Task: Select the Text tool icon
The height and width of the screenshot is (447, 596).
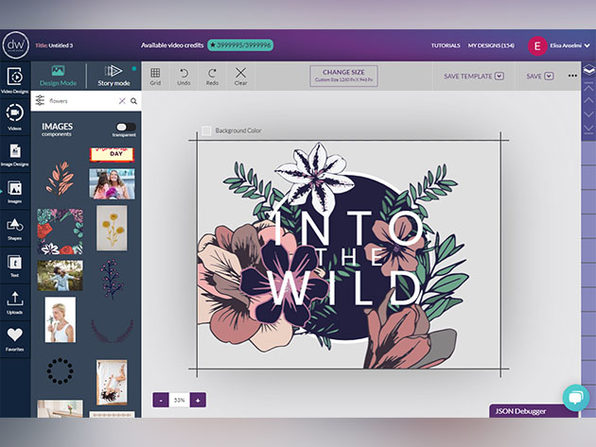Action: (x=15, y=265)
